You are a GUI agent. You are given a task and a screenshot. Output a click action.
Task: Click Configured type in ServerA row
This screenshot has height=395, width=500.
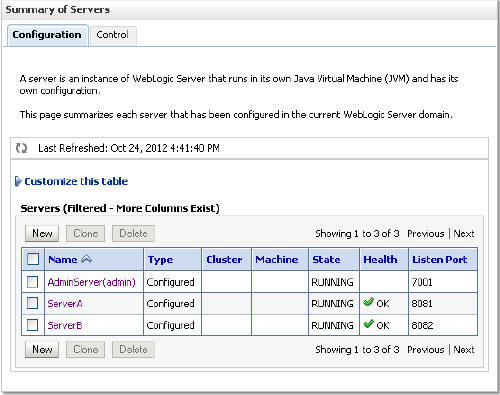(x=170, y=304)
